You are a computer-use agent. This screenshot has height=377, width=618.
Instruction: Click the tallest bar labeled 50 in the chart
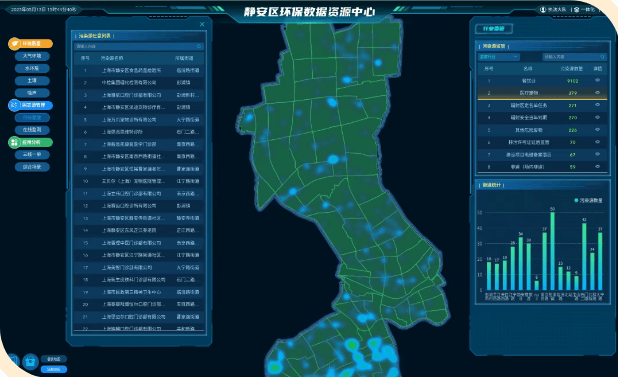[x=552, y=251]
